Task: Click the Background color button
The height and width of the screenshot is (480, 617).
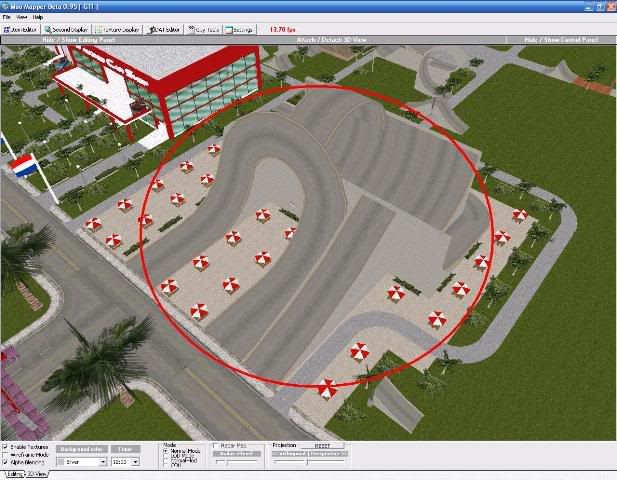Action: [x=81, y=449]
